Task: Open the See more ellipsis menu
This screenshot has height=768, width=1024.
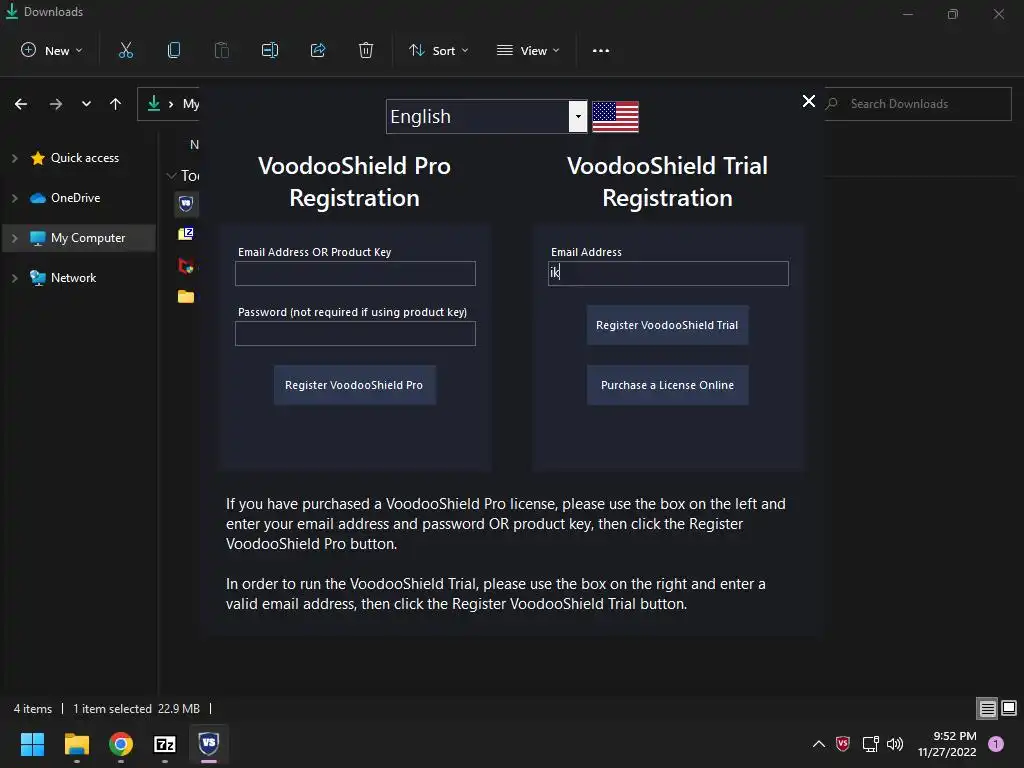Action: pyautogui.click(x=601, y=50)
